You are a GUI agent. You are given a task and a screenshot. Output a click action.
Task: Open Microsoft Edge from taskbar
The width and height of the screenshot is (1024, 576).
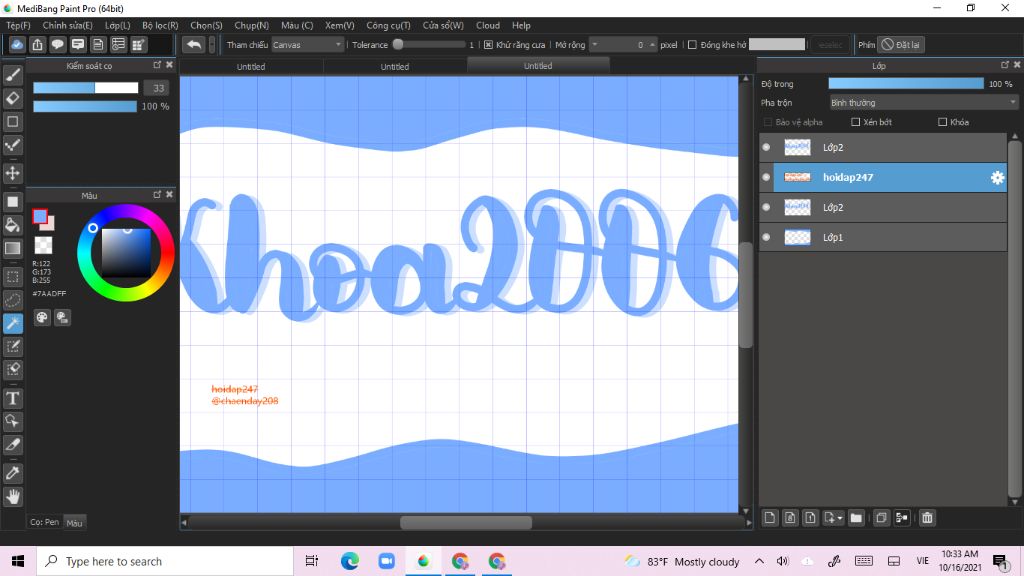(349, 561)
